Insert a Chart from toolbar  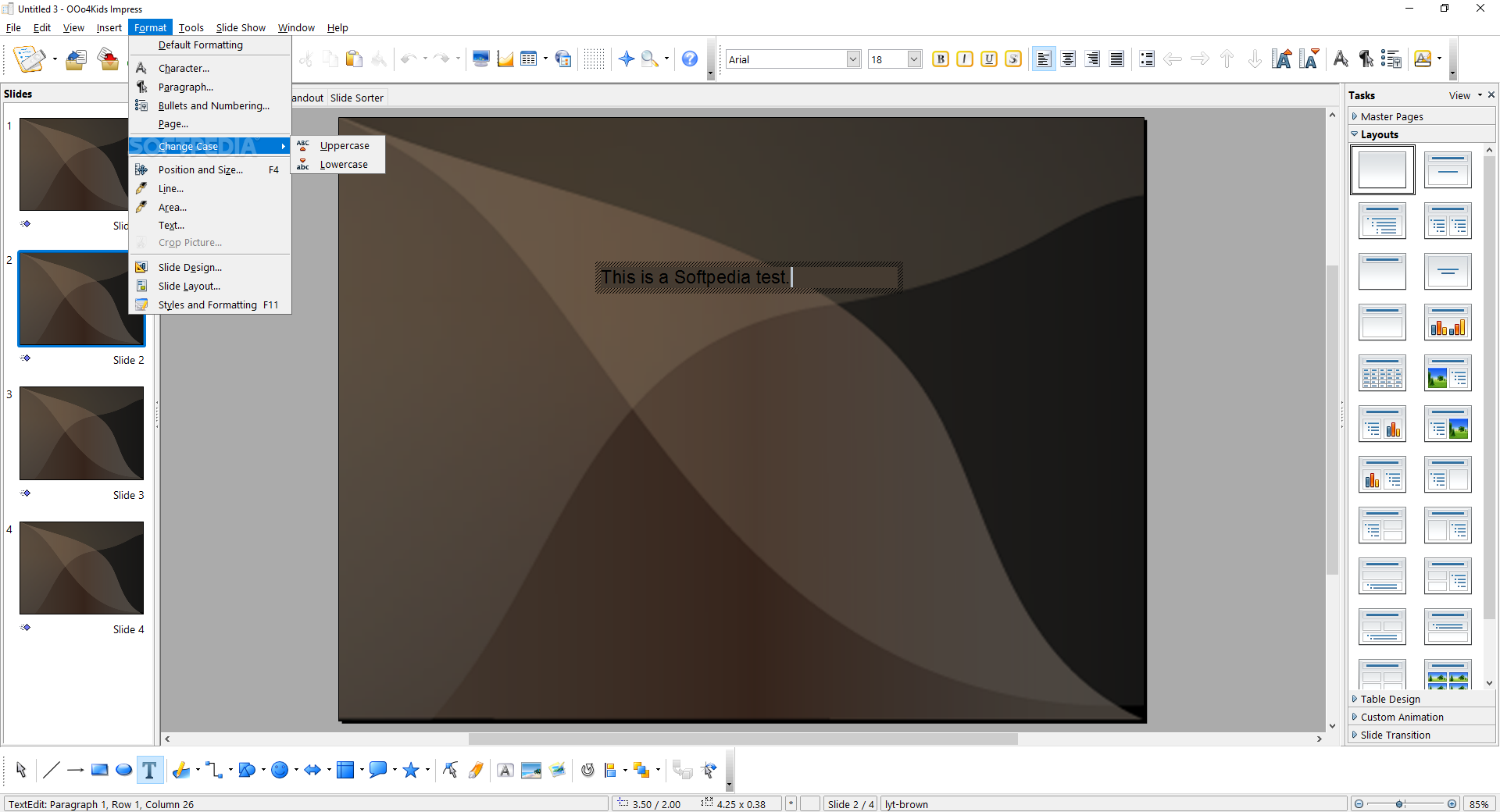click(x=505, y=59)
